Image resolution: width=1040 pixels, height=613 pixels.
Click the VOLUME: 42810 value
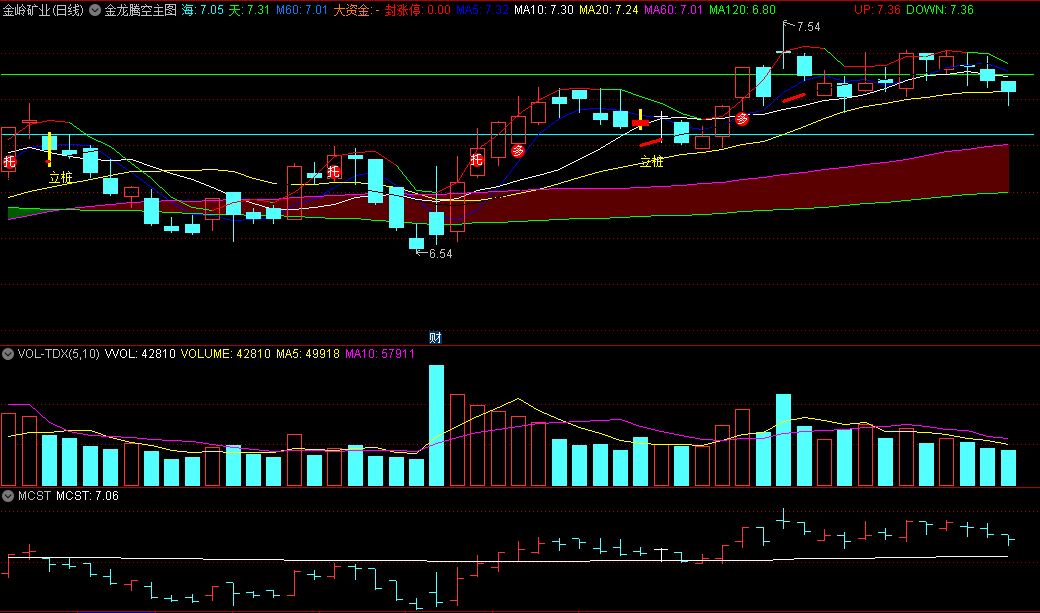coord(226,354)
